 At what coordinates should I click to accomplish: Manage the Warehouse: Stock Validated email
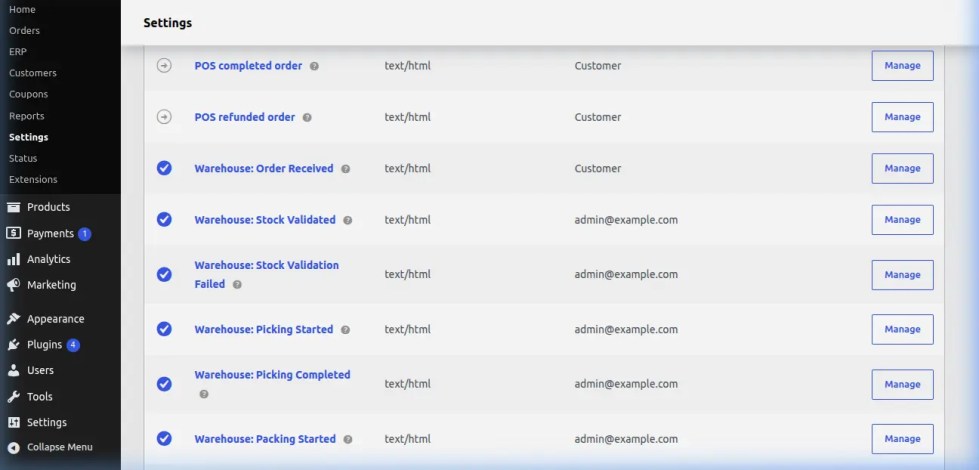902,220
